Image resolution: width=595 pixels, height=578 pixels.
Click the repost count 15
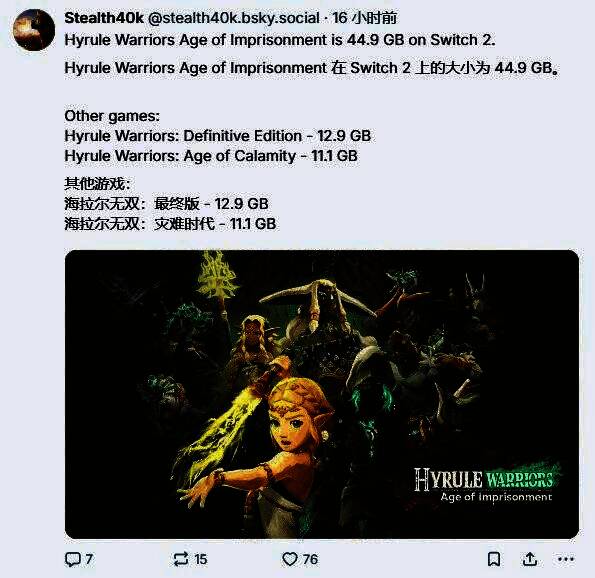(201, 559)
